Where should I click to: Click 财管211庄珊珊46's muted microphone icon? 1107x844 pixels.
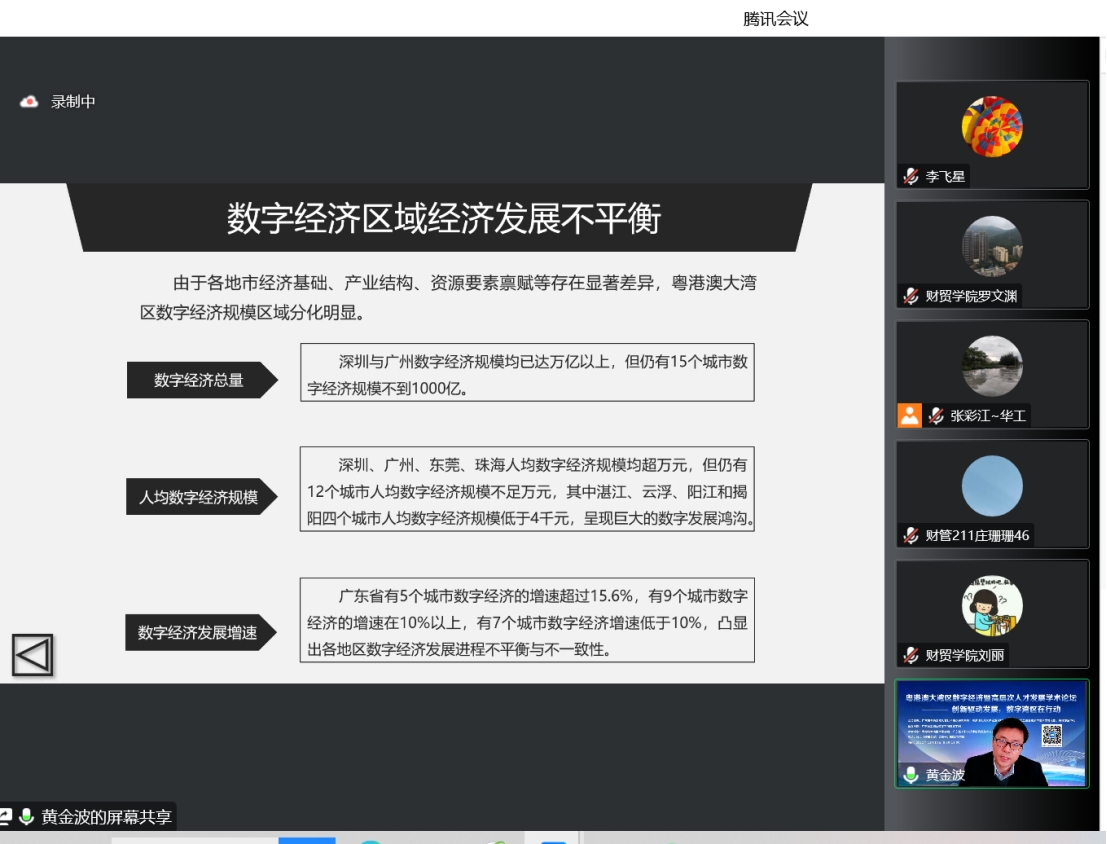coord(911,535)
